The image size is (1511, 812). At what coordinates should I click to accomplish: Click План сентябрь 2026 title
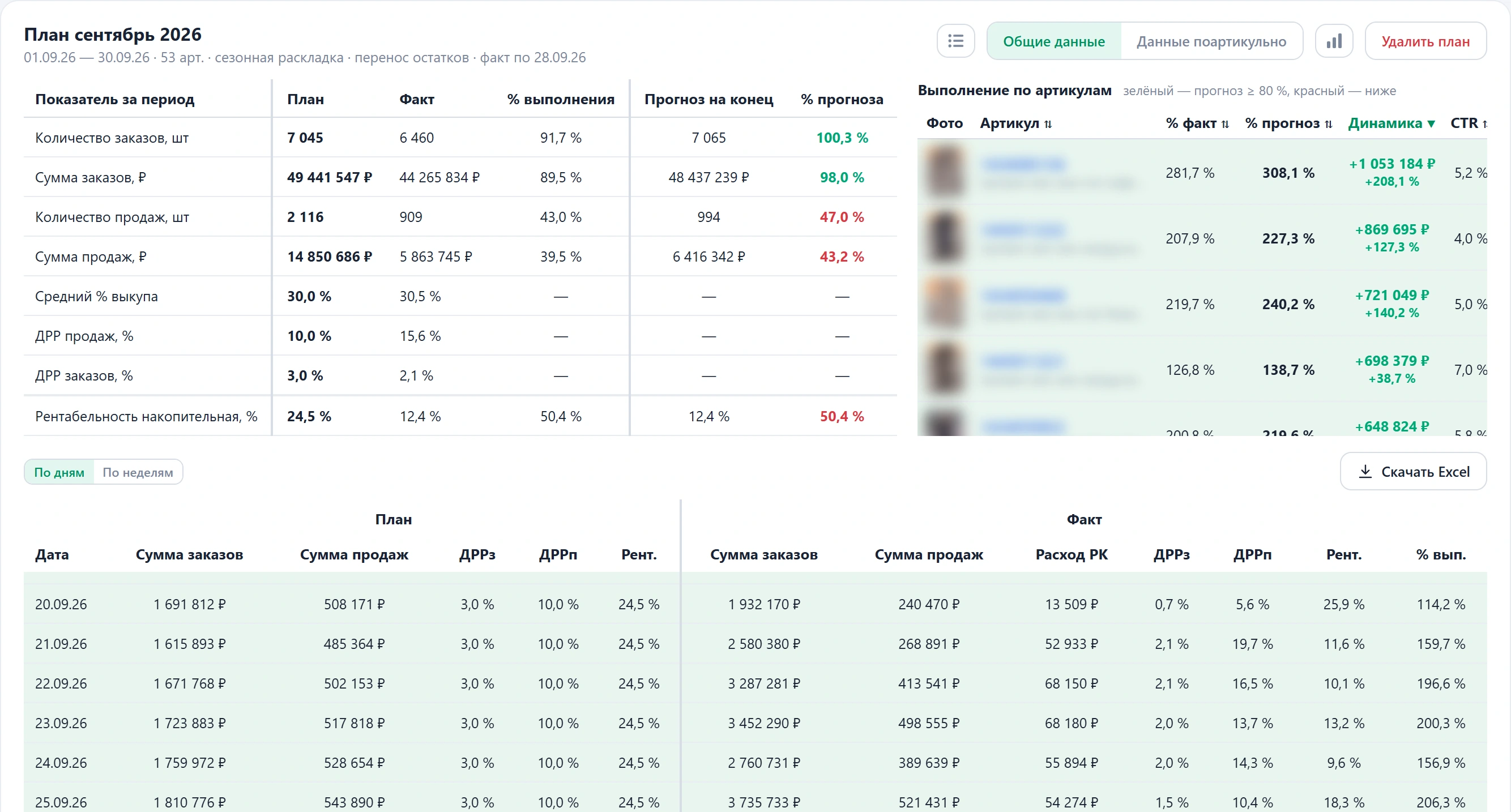[113, 34]
